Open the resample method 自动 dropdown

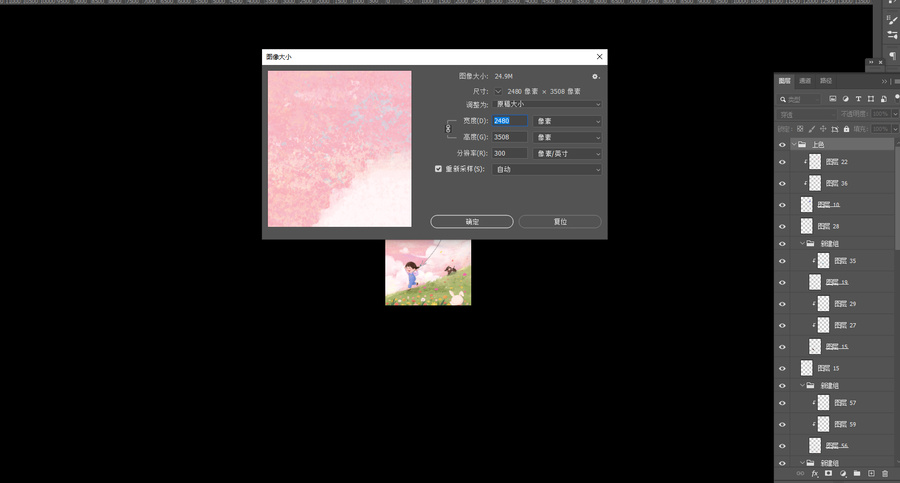point(547,169)
